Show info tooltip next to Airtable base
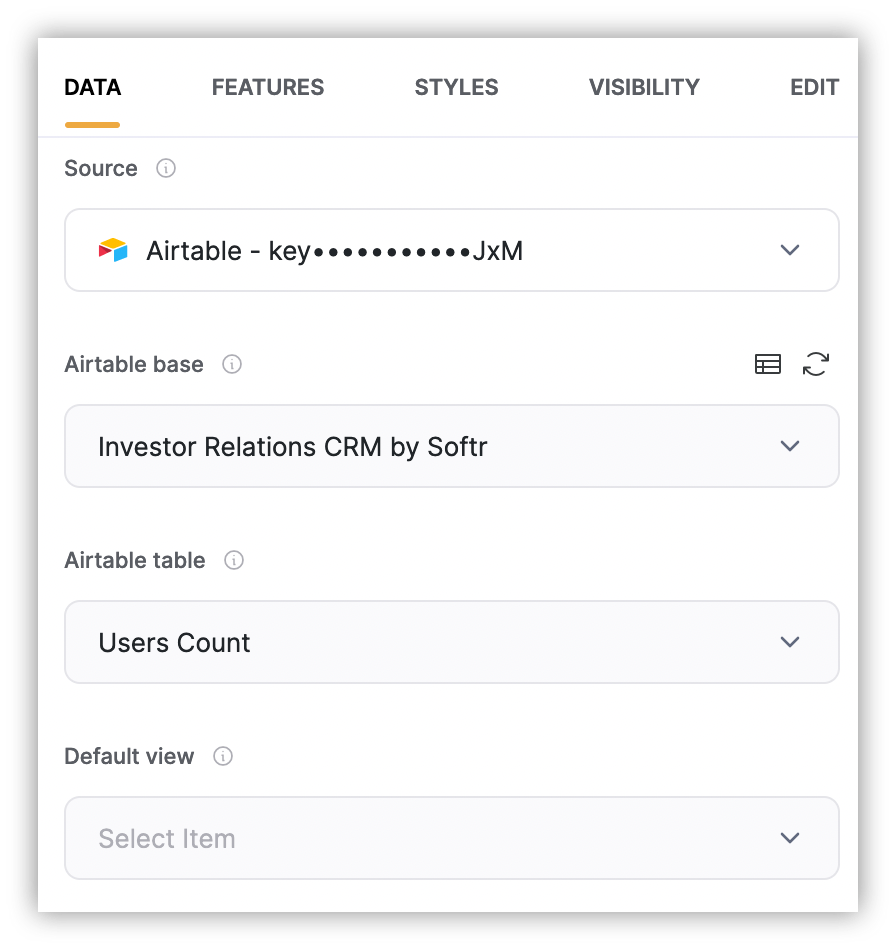 [232, 364]
